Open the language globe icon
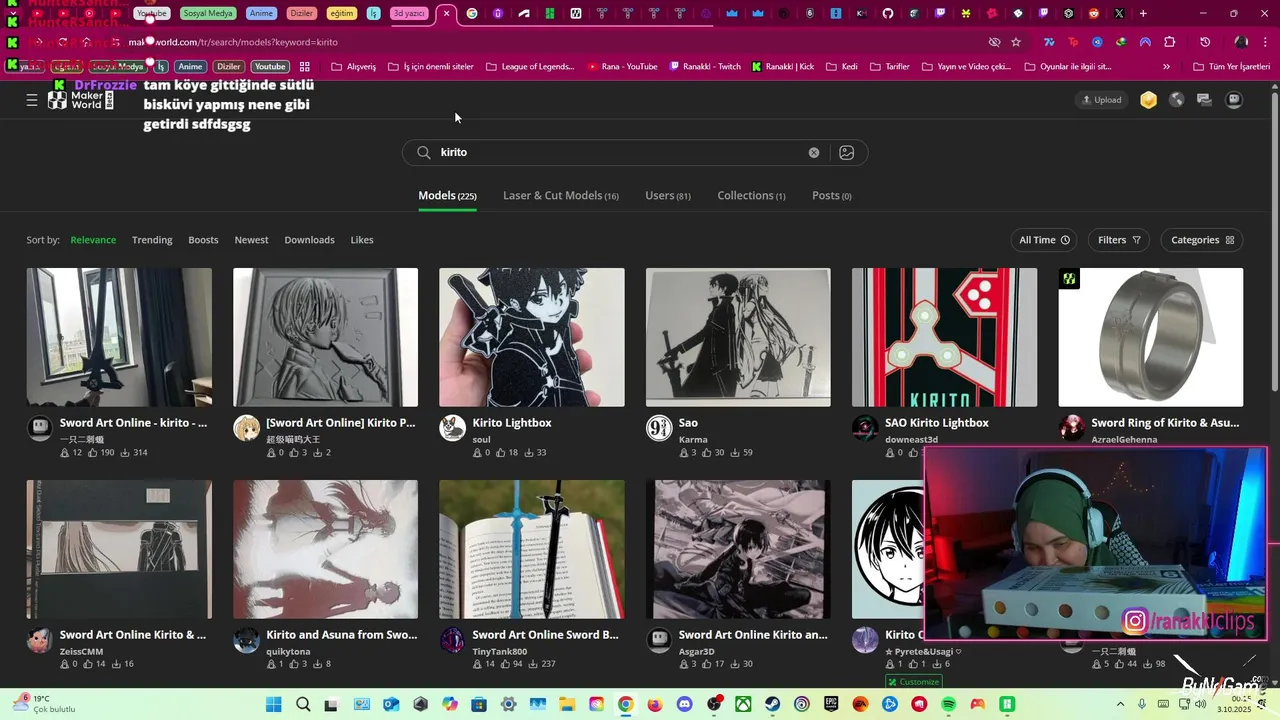Viewport: 1280px width, 720px height. (1177, 100)
